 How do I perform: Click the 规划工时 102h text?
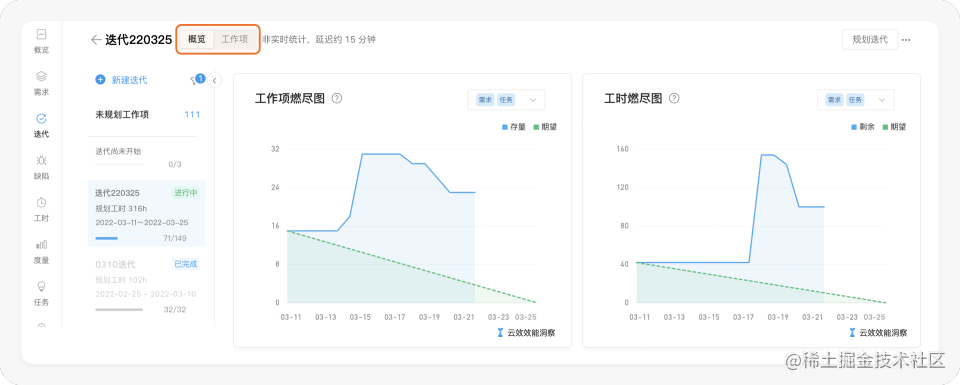pyautogui.click(x=120, y=280)
